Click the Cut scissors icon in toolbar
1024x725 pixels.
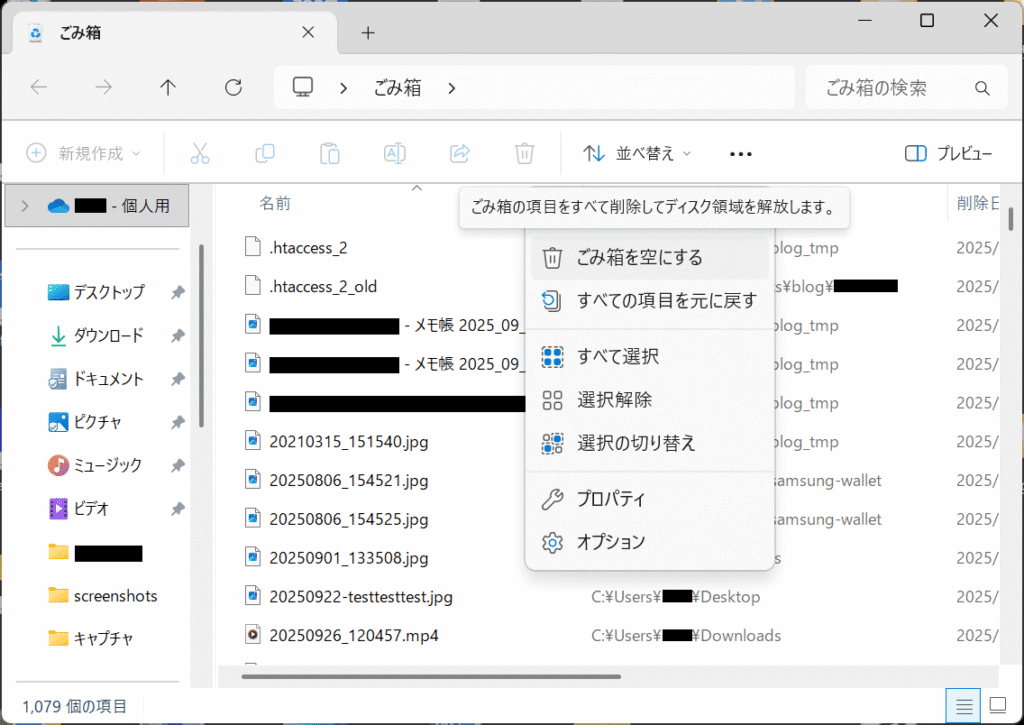click(x=200, y=153)
